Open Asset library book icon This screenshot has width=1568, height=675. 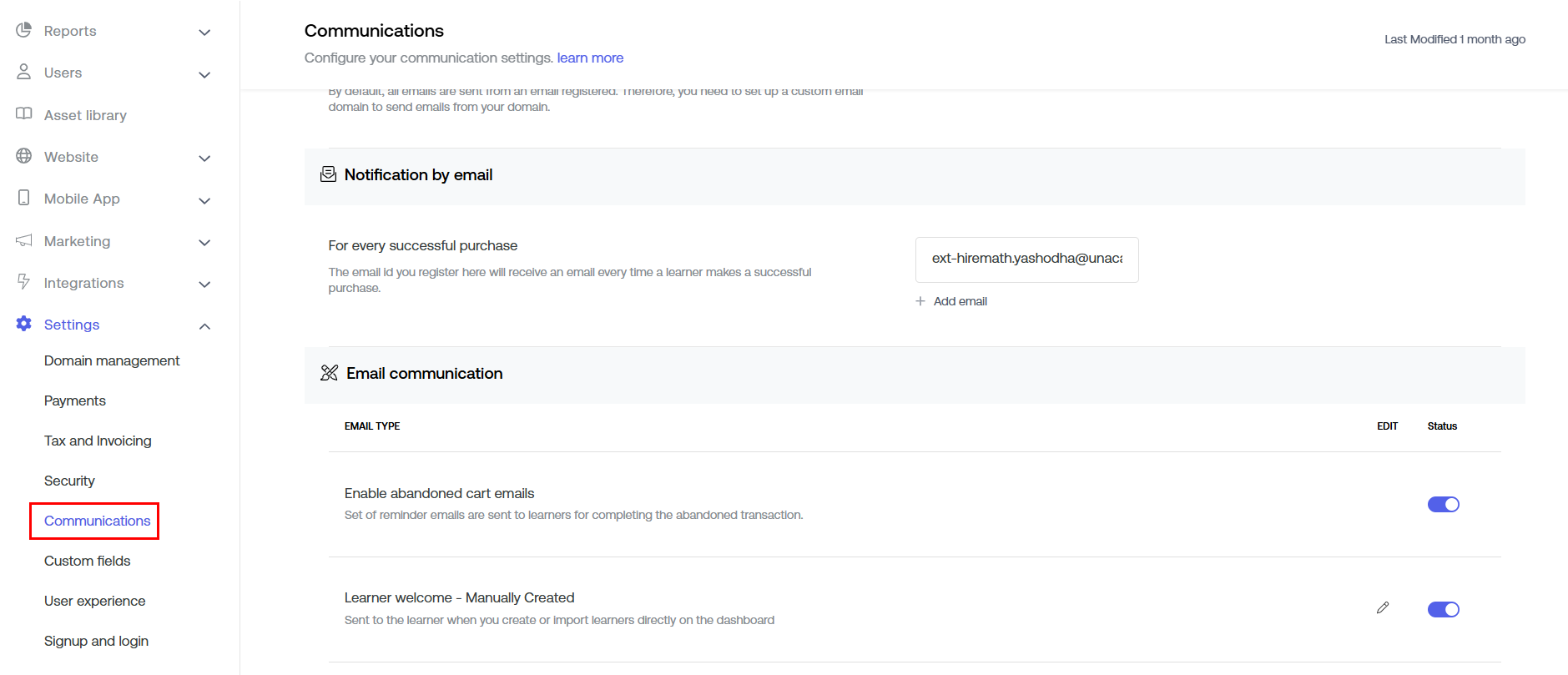[x=23, y=114]
